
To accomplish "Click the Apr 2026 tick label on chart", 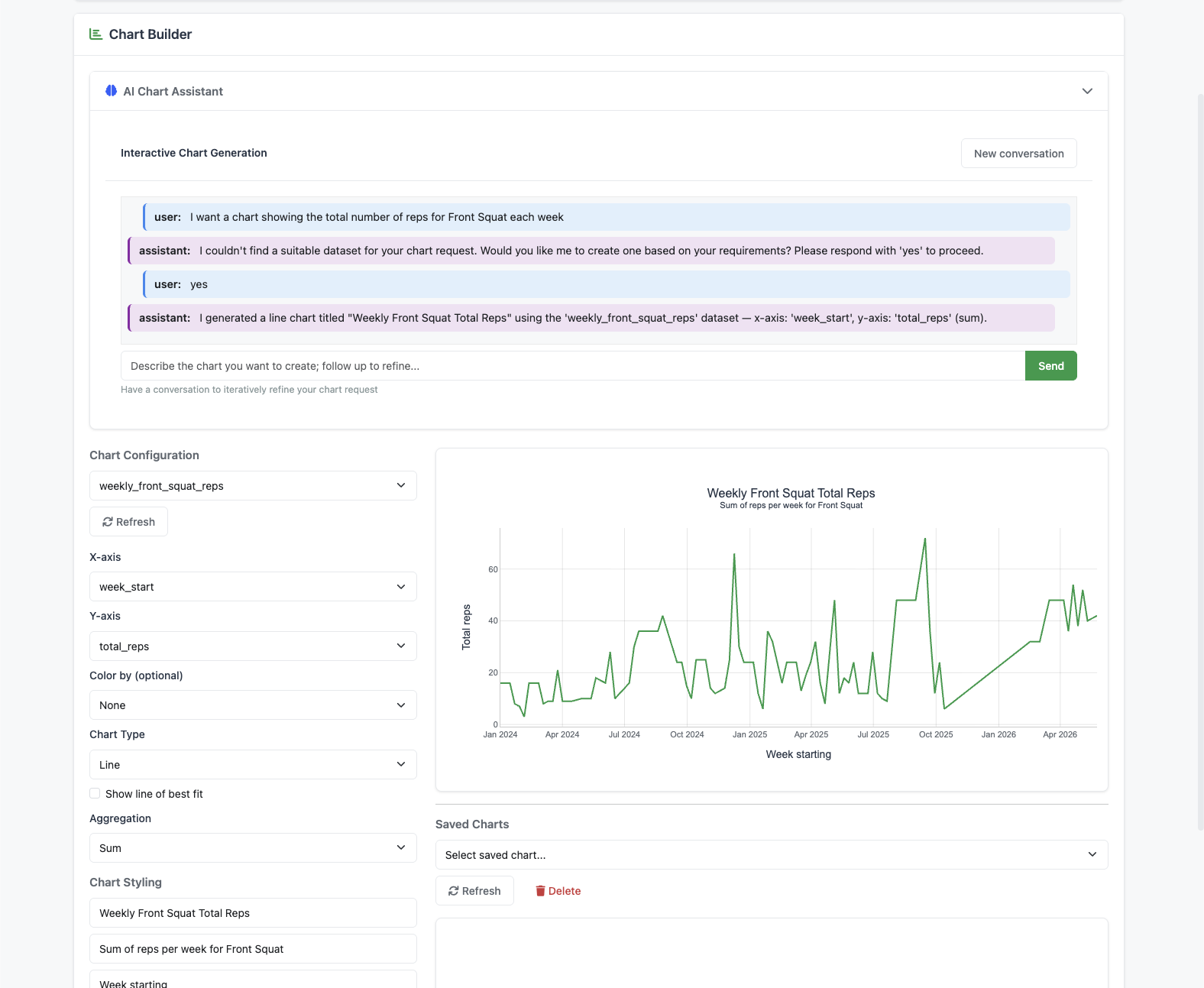I will click(x=1060, y=734).
